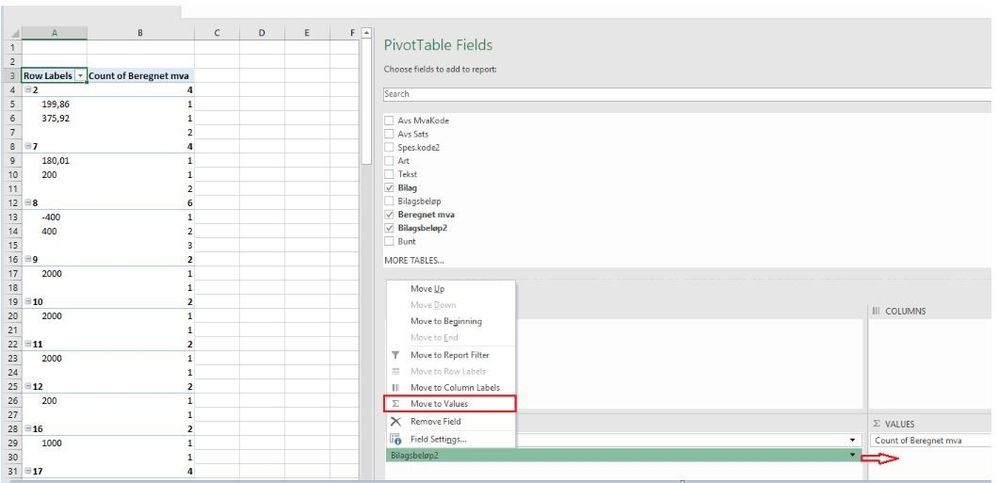Collapse group 12 in the pivot table
This screenshot has width=998, height=483.
coord(27,387)
